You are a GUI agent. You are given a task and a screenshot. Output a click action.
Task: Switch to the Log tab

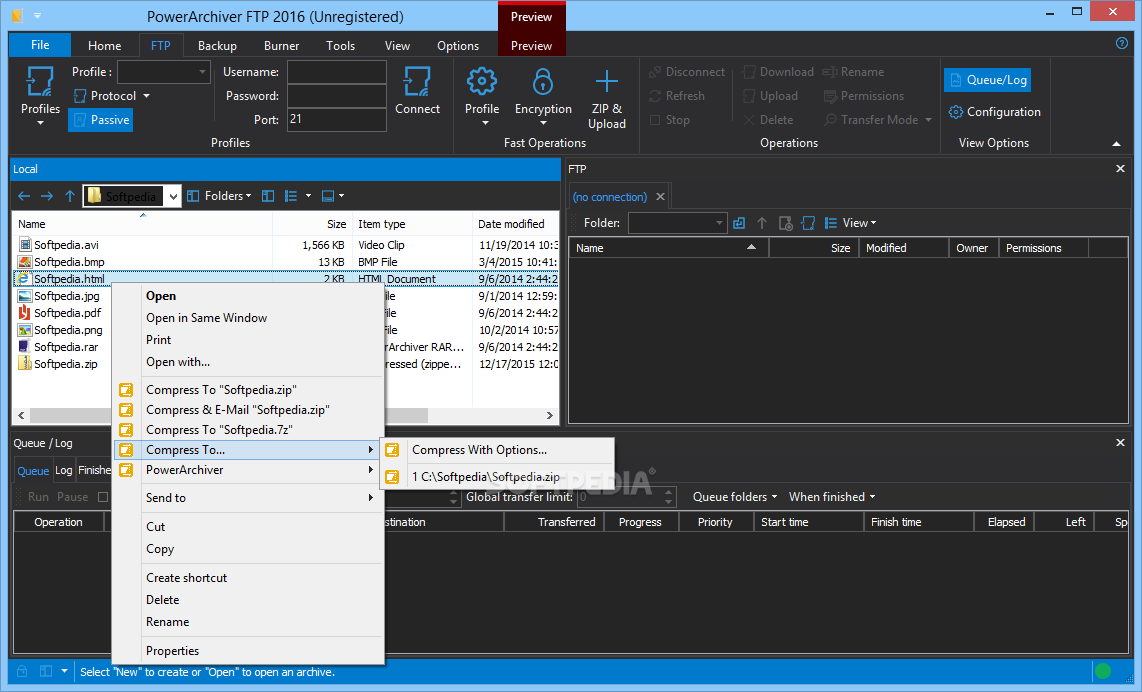click(64, 471)
